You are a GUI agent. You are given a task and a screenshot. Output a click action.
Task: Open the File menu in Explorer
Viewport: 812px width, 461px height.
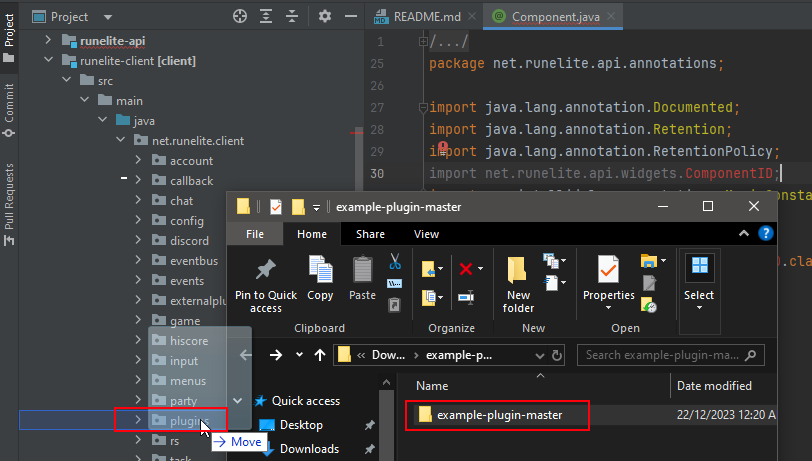pyautogui.click(x=255, y=234)
